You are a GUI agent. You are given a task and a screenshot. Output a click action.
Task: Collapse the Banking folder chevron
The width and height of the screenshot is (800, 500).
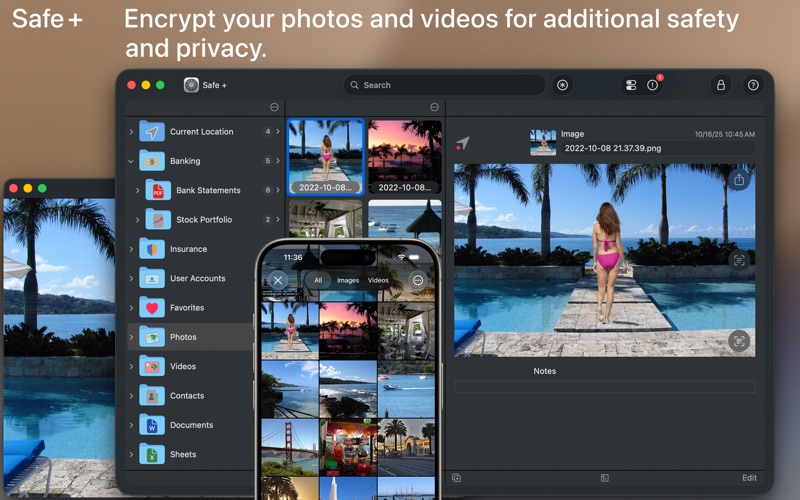click(x=131, y=161)
